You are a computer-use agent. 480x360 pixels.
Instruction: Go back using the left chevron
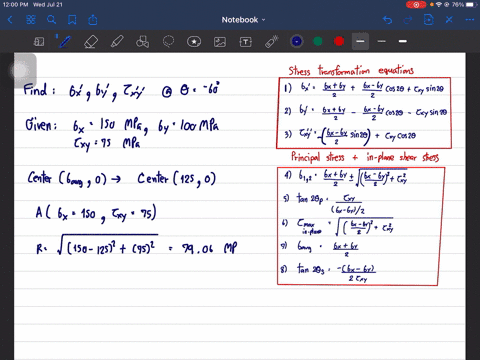point(10,20)
